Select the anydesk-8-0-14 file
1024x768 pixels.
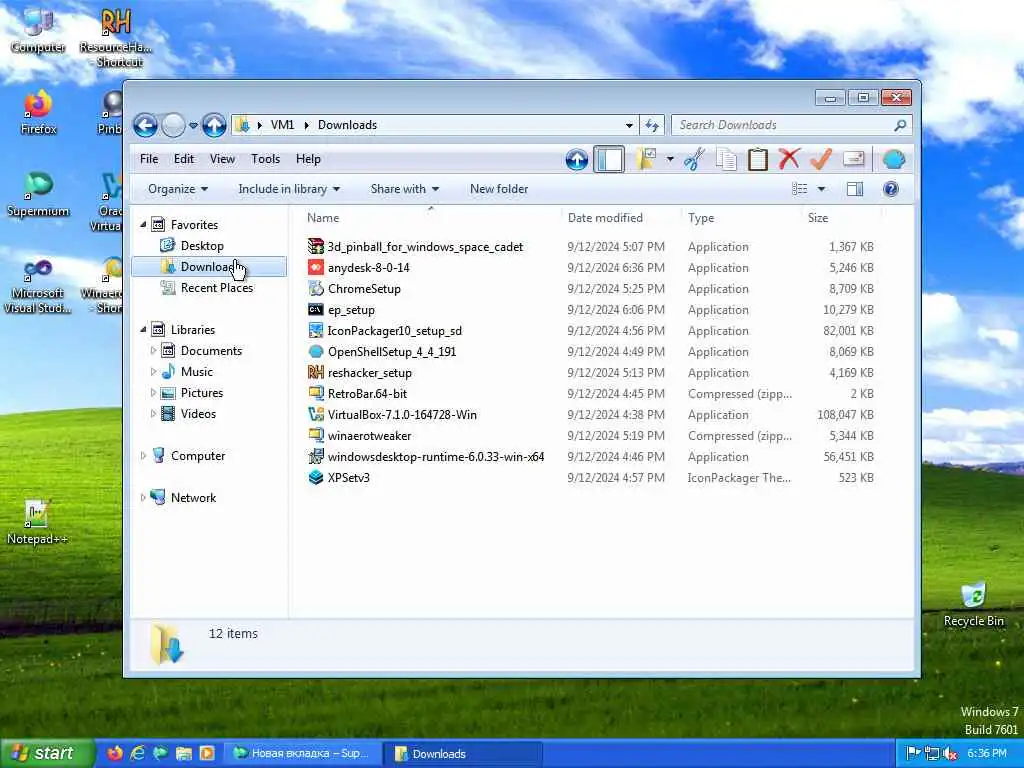[x=368, y=268]
